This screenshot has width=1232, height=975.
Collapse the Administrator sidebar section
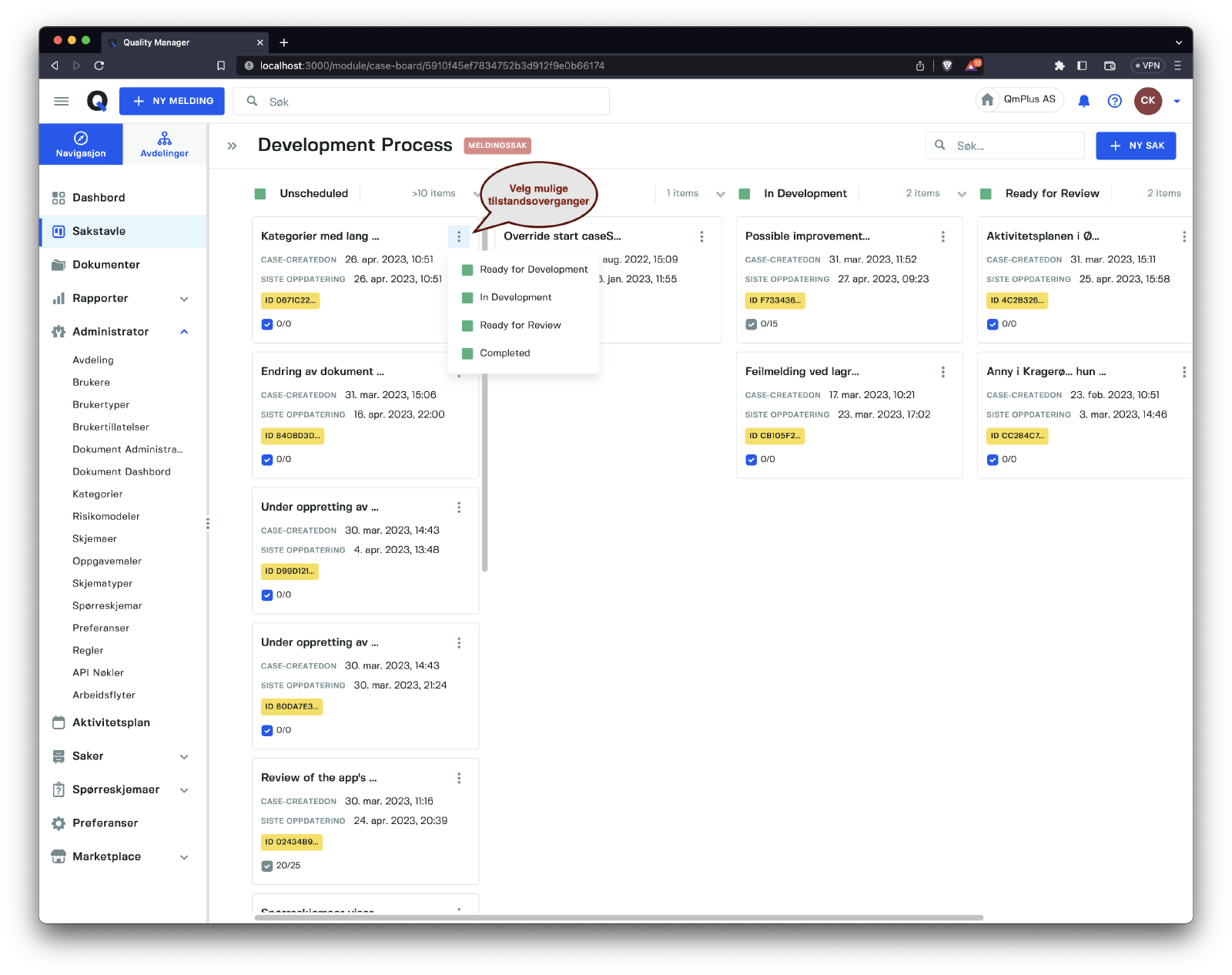[x=184, y=332]
